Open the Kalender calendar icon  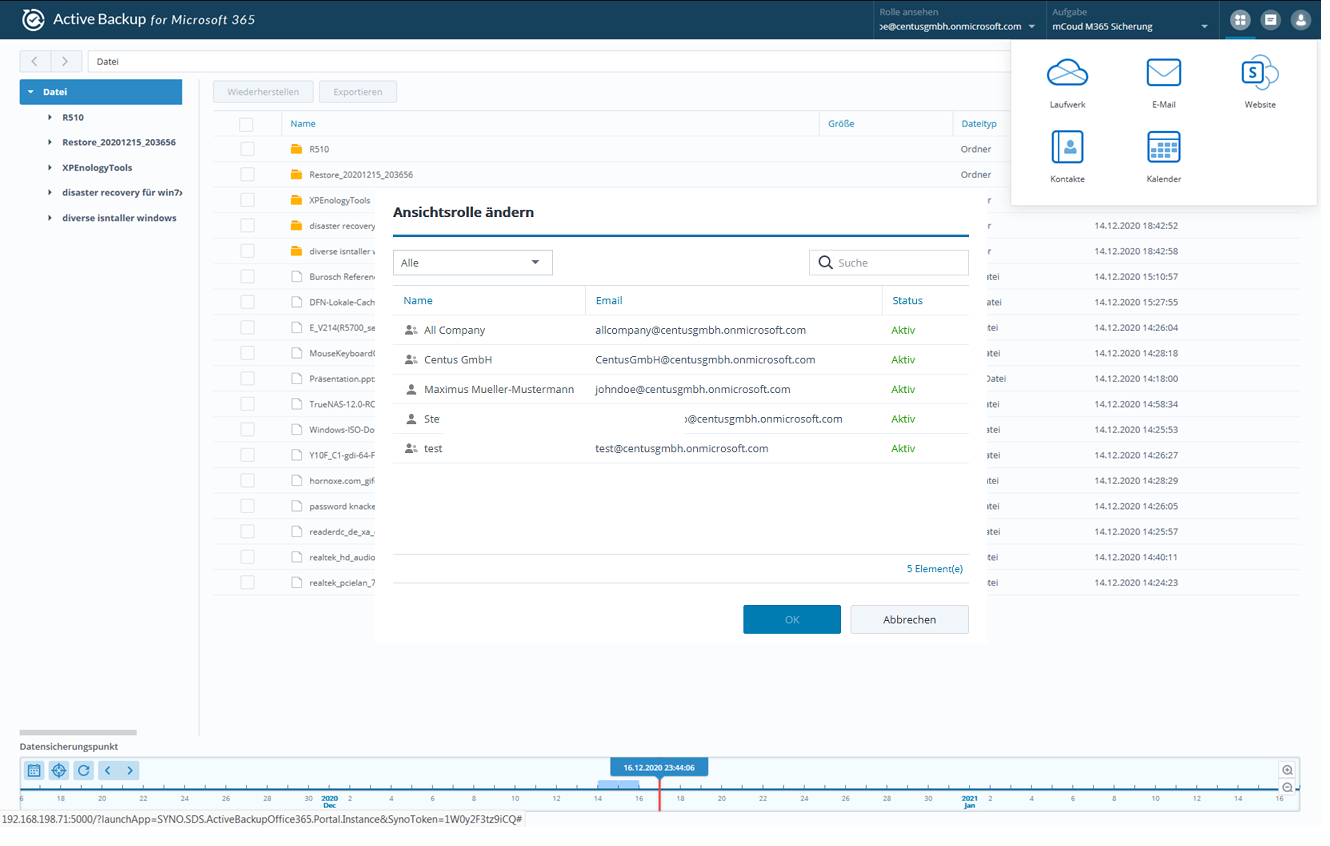click(x=1163, y=147)
